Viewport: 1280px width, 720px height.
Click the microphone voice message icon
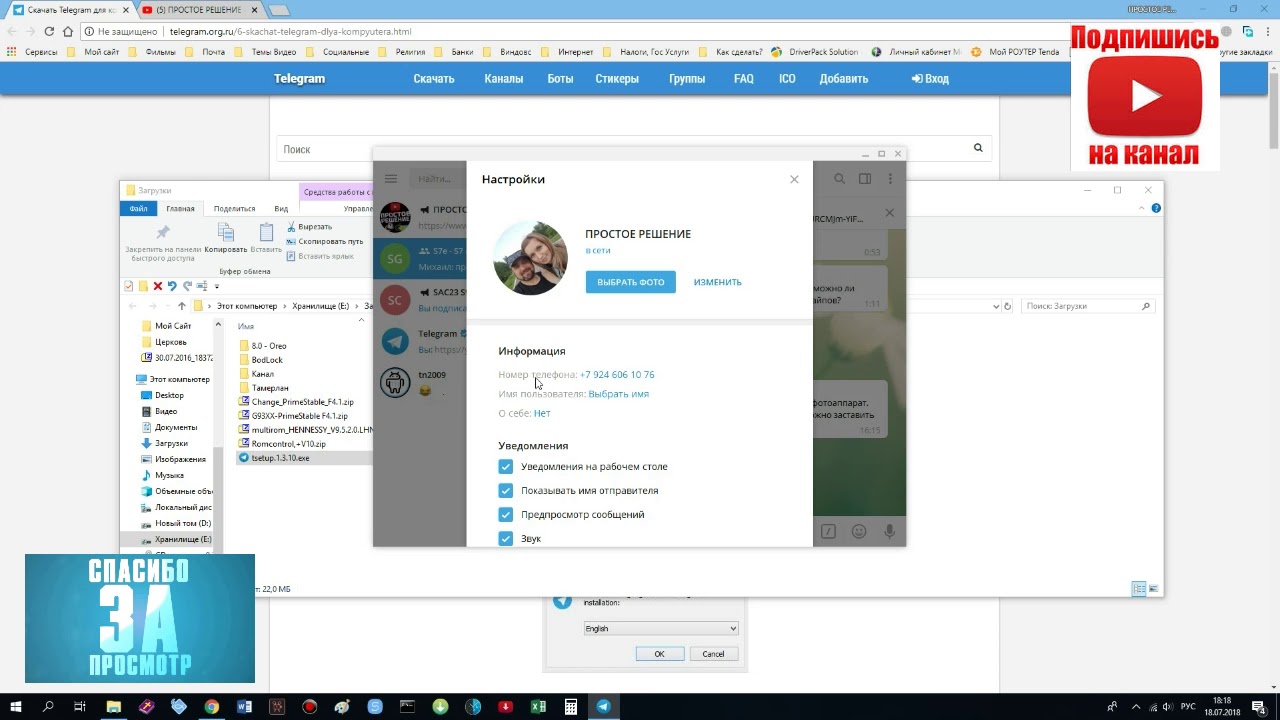click(x=889, y=532)
